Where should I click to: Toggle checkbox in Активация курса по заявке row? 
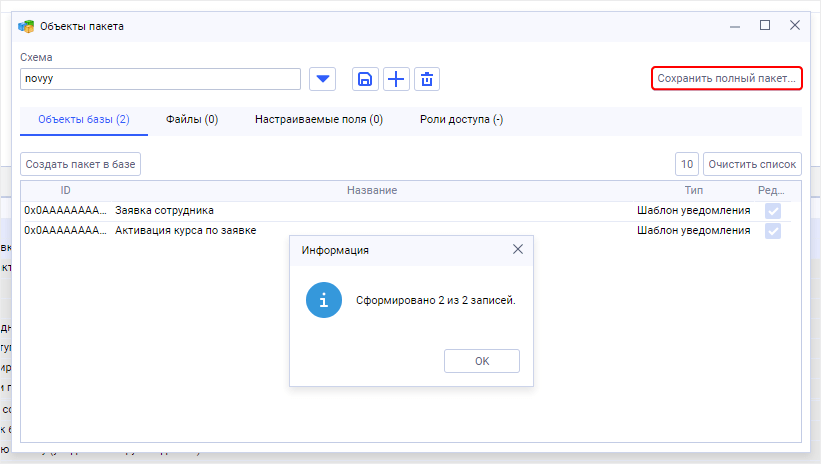(x=773, y=231)
